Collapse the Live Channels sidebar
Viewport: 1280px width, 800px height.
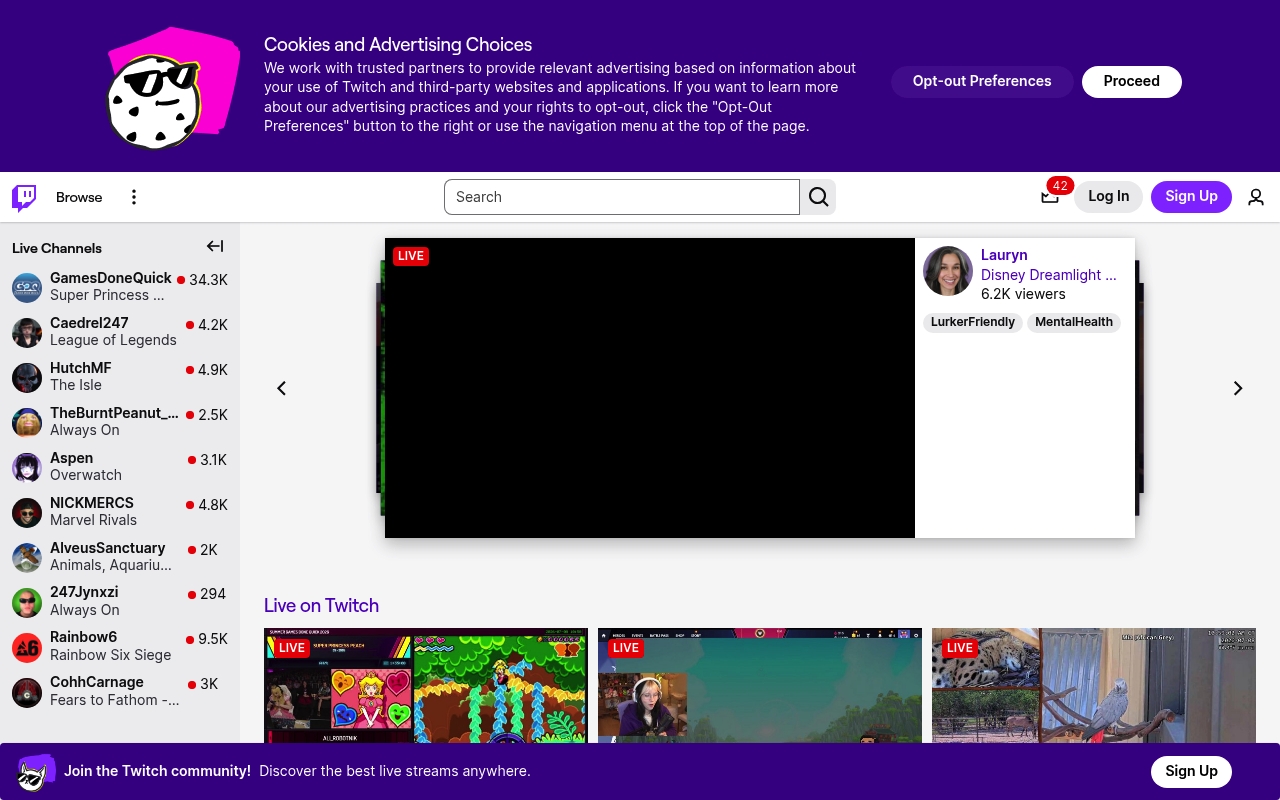(215, 246)
